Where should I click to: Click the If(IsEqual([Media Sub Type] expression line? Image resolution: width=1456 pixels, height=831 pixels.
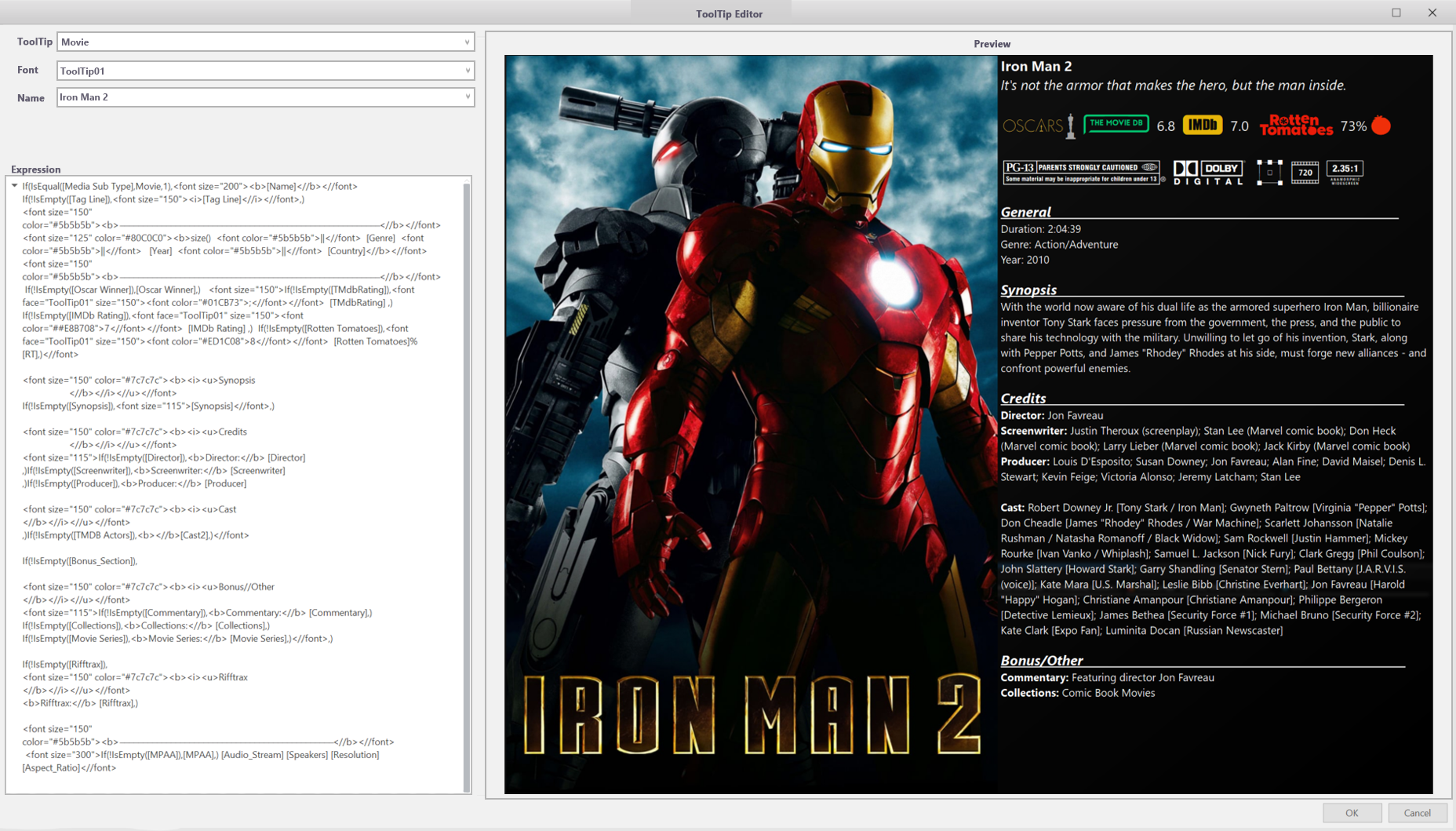pyautogui.click(x=190, y=187)
